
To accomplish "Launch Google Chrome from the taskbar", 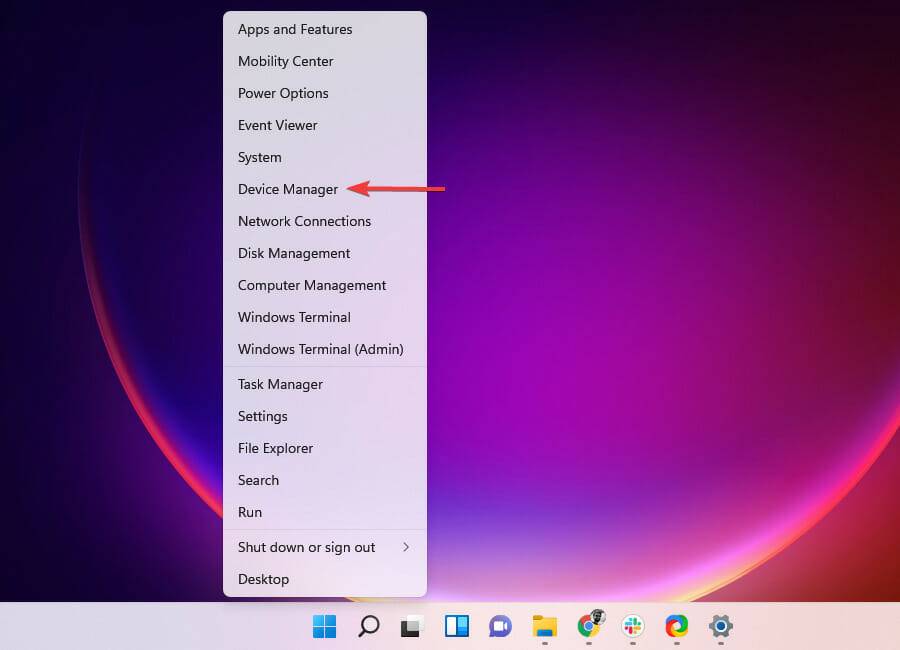I will [589, 625].
